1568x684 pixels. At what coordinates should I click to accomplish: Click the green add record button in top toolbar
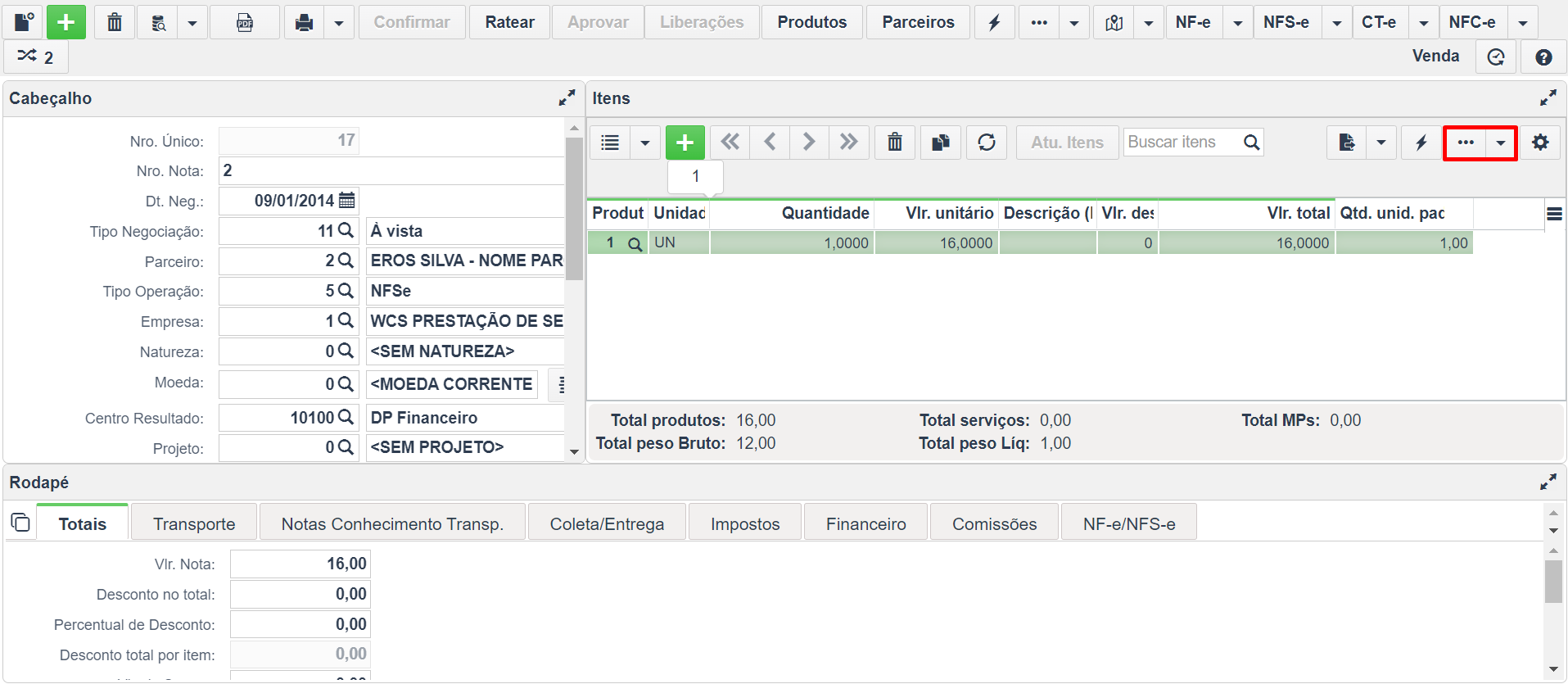(66, 22)
